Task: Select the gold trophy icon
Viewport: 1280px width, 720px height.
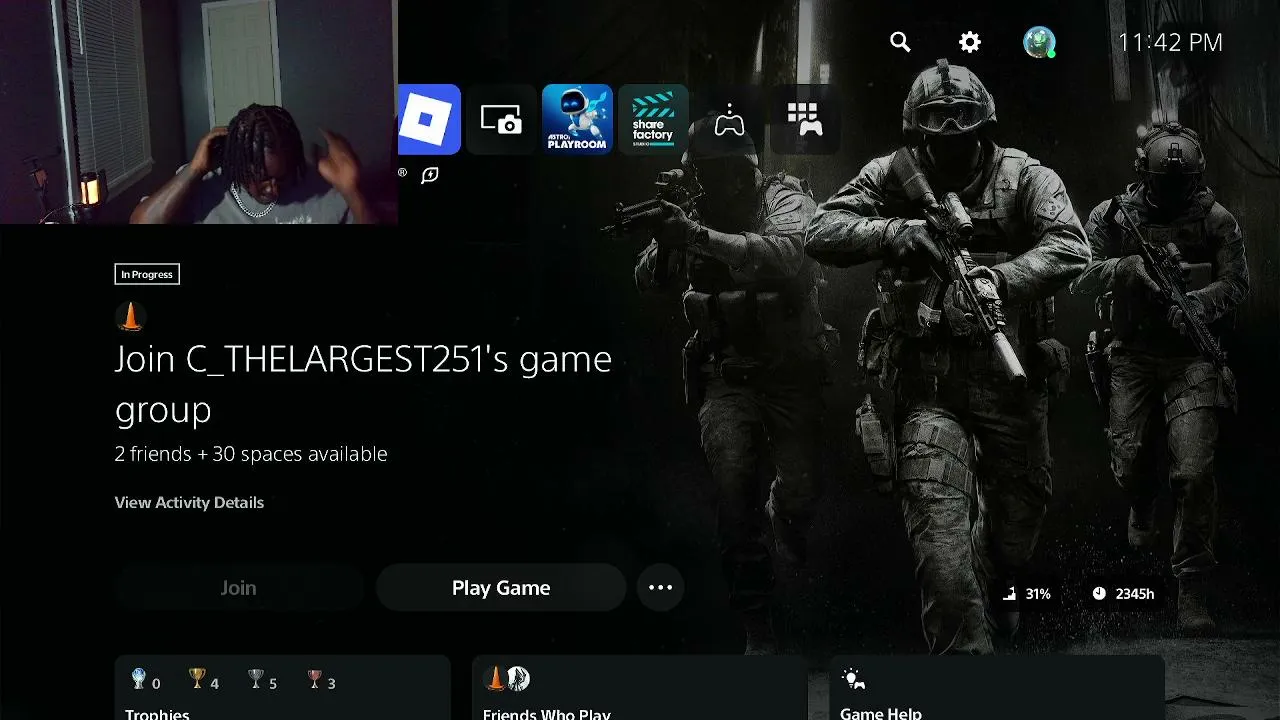Action: (x=197, y=680)
